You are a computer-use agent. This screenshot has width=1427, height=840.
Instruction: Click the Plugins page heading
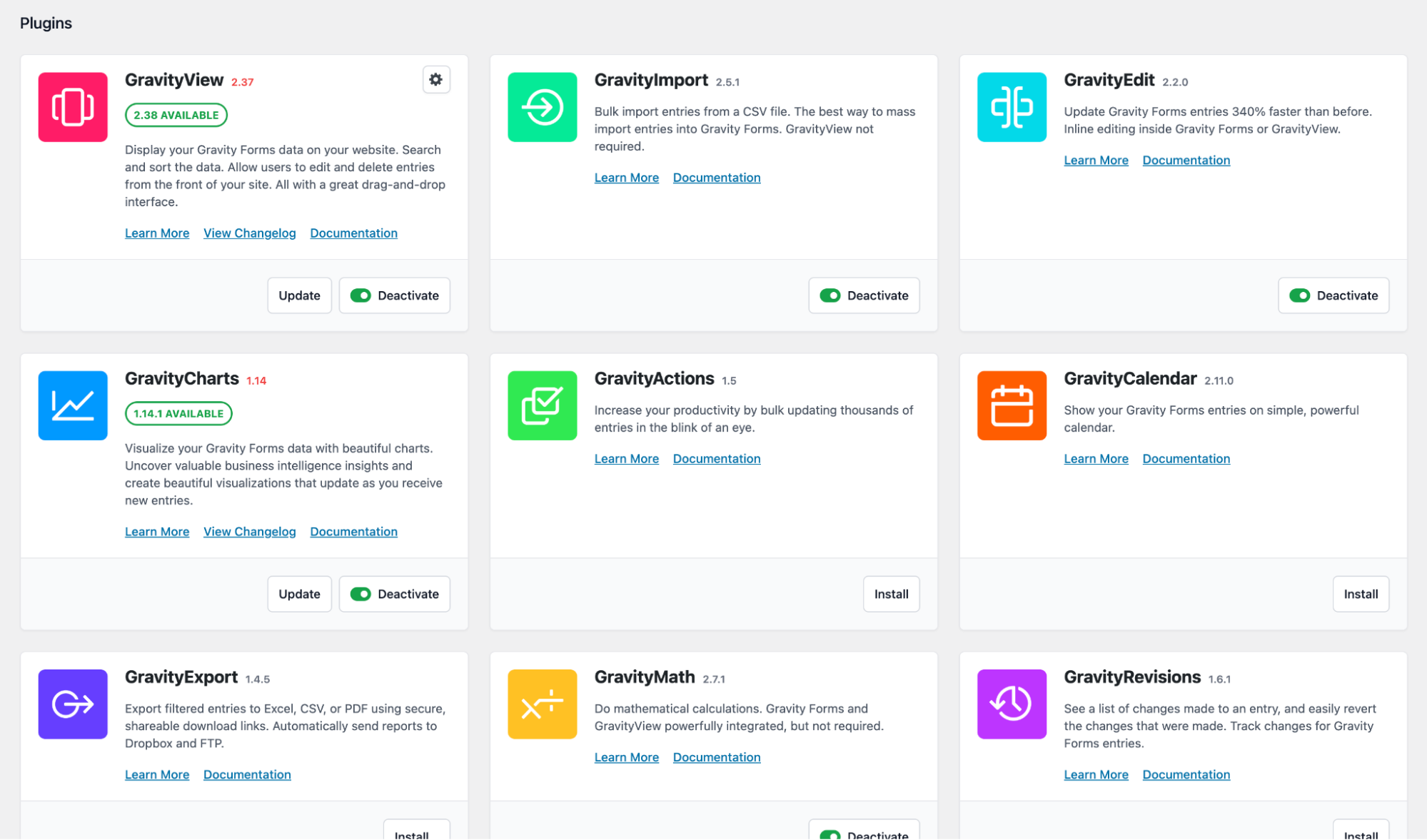46,23
